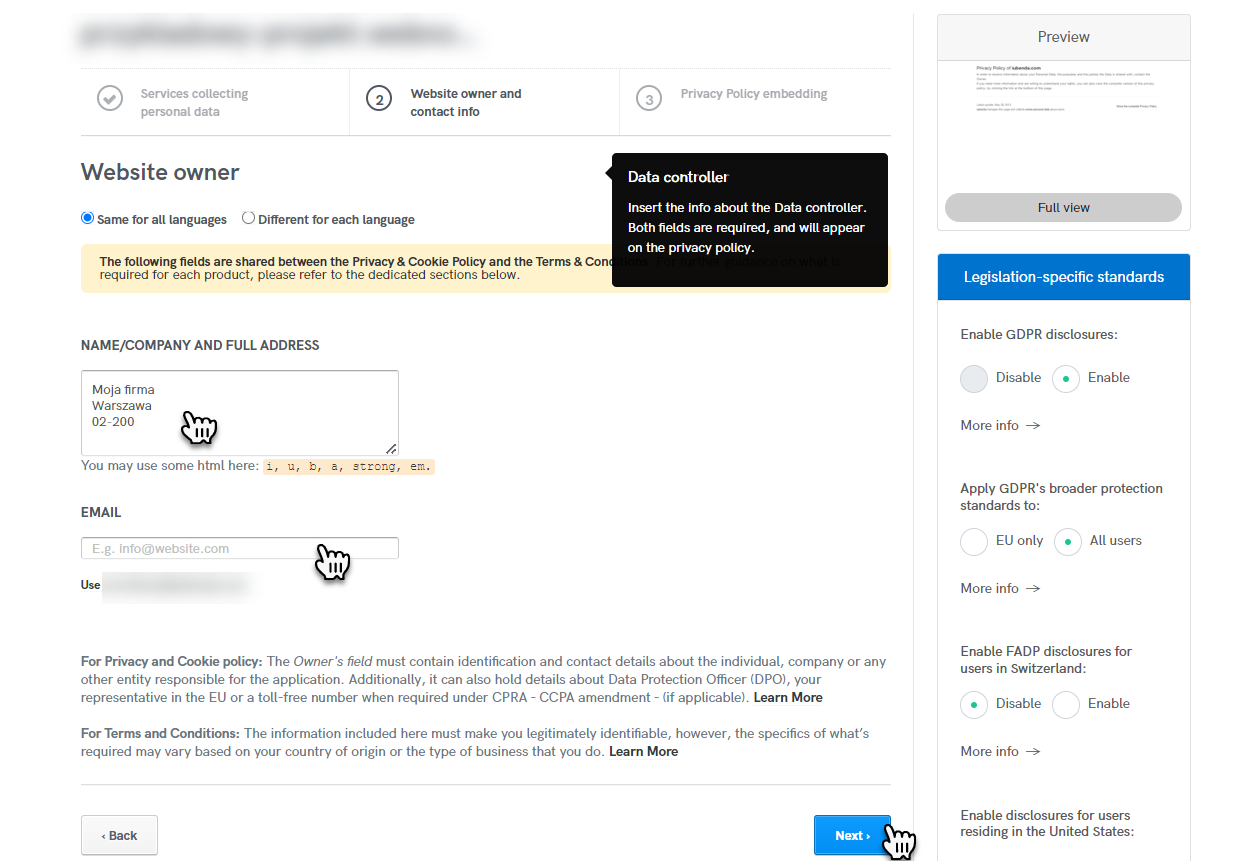1256x861 pixels.
Task: Enable FADP disclosures for Switzerland
Action: [x=1066, y=704]
